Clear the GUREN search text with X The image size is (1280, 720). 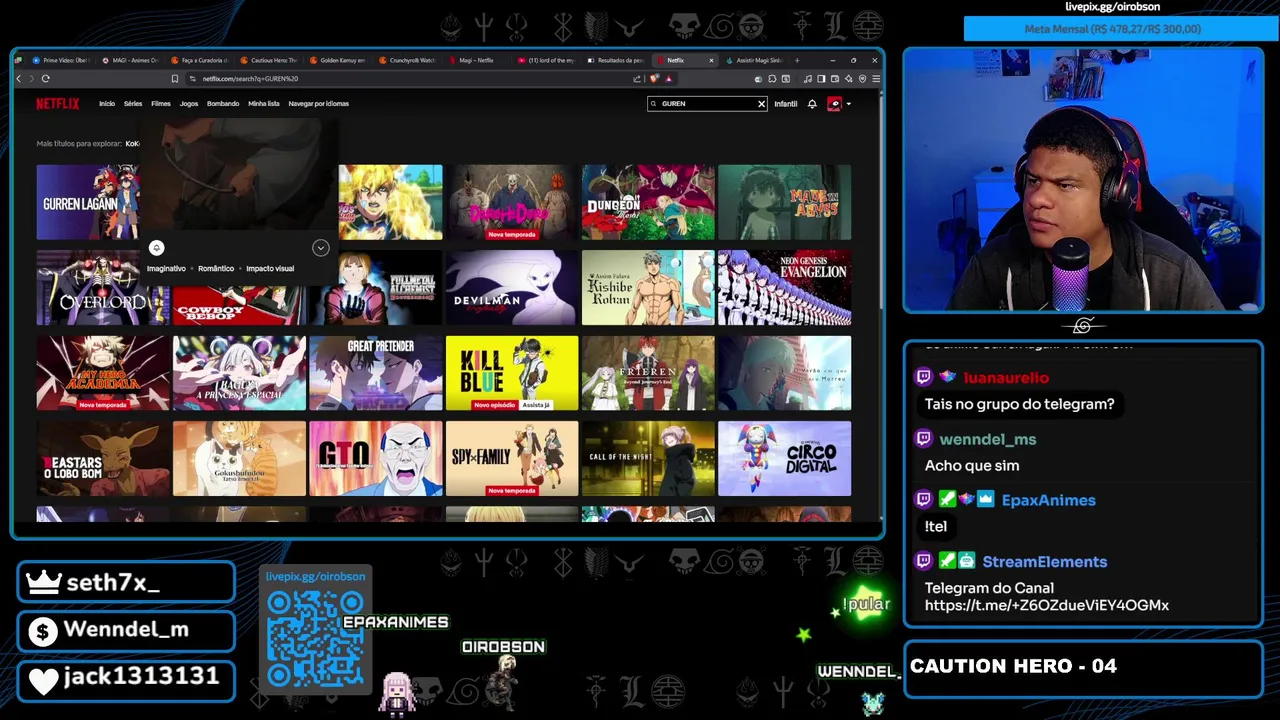click(x=761, y=104)
